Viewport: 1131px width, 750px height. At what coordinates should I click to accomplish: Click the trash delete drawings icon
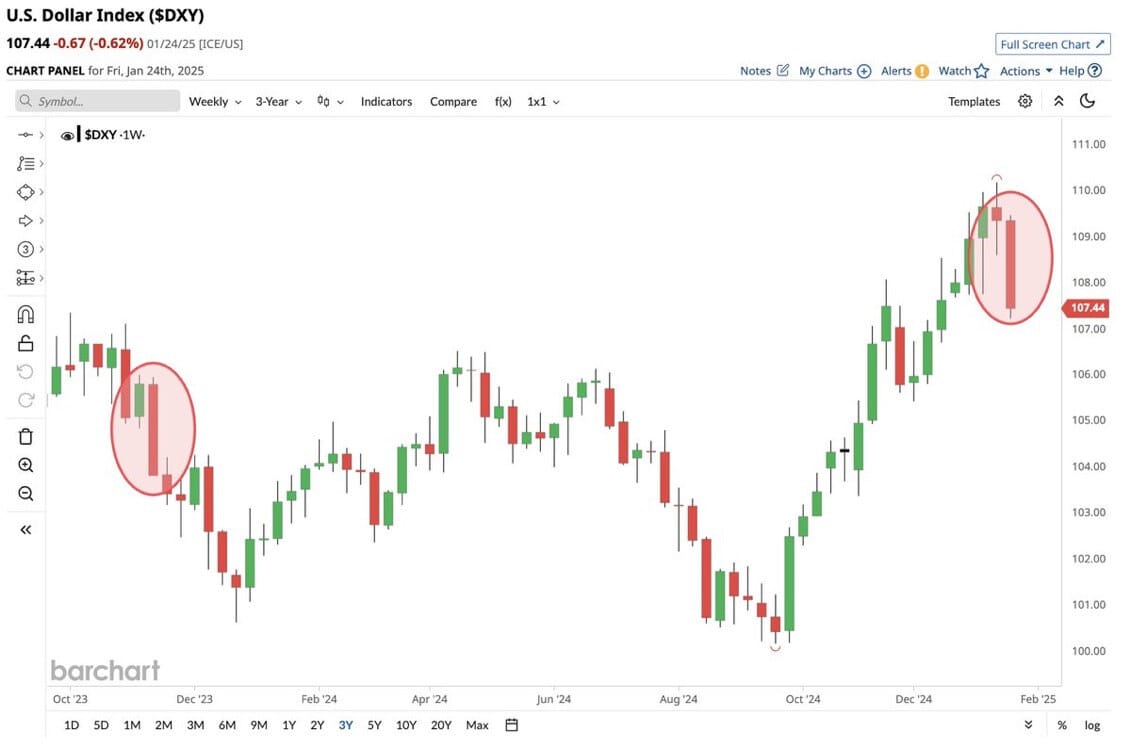(x=26, y=436)
